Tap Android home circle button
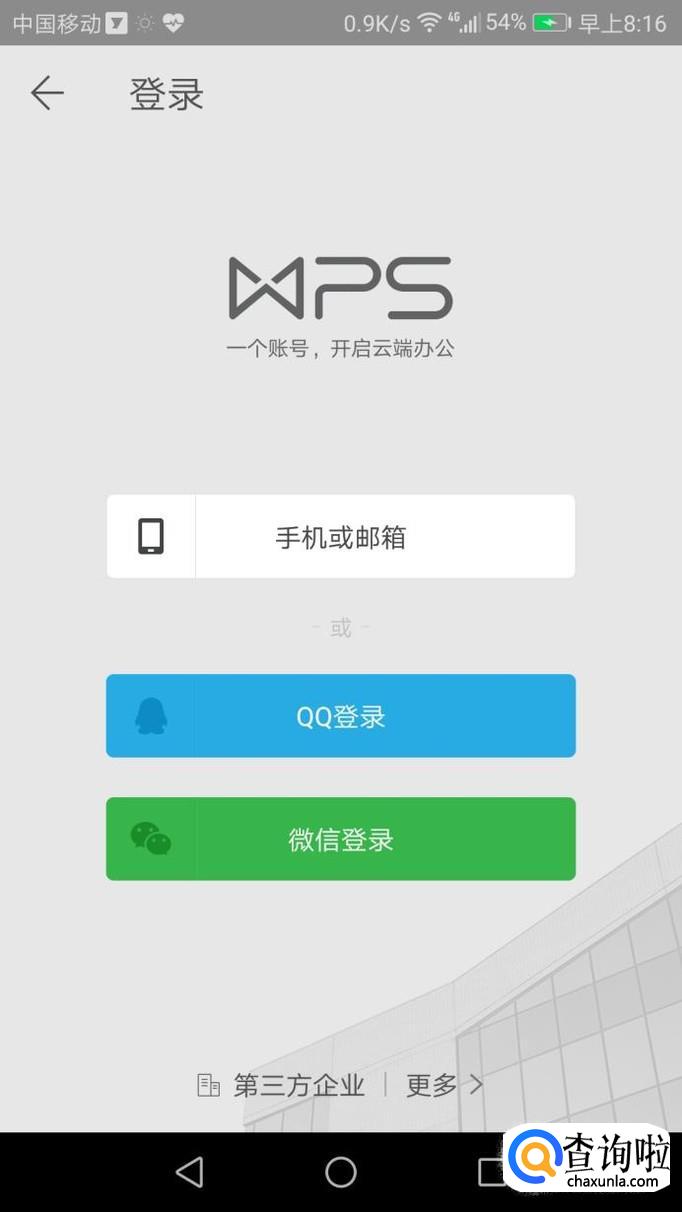Viewport: 682px width, 1212px height. [341, 1172]
